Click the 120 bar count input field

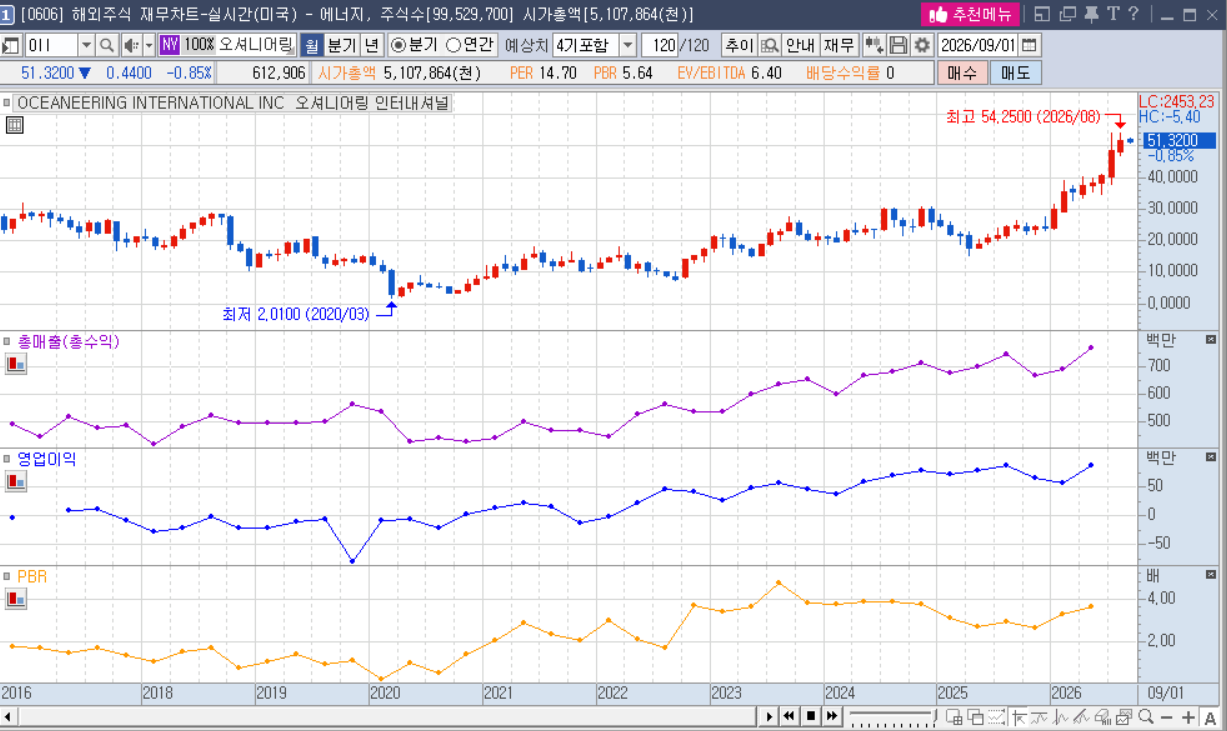click(x=660, y=45)
